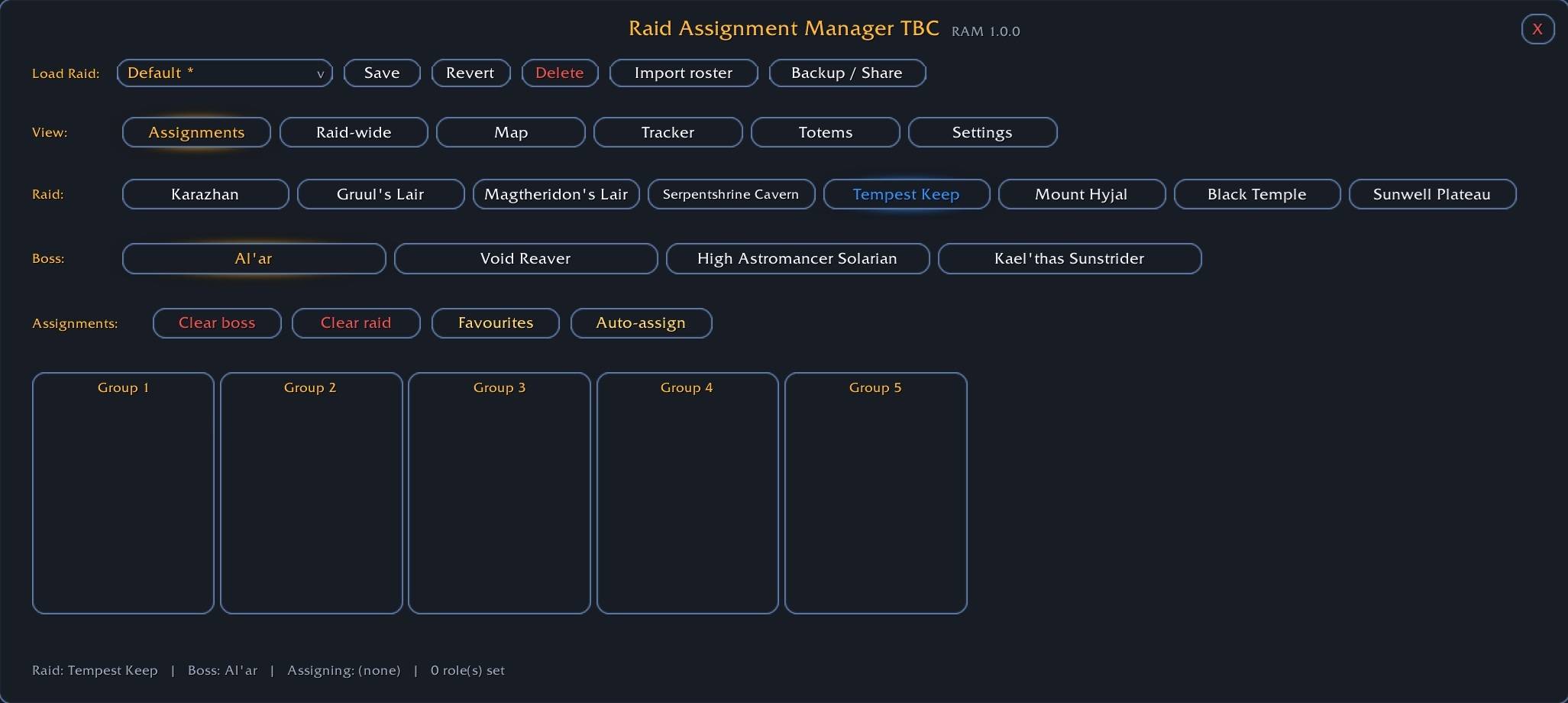Click the 'Raid Assignment Manager TBC' title
This screenshot has height=703, width=1568.
point(784,28)
